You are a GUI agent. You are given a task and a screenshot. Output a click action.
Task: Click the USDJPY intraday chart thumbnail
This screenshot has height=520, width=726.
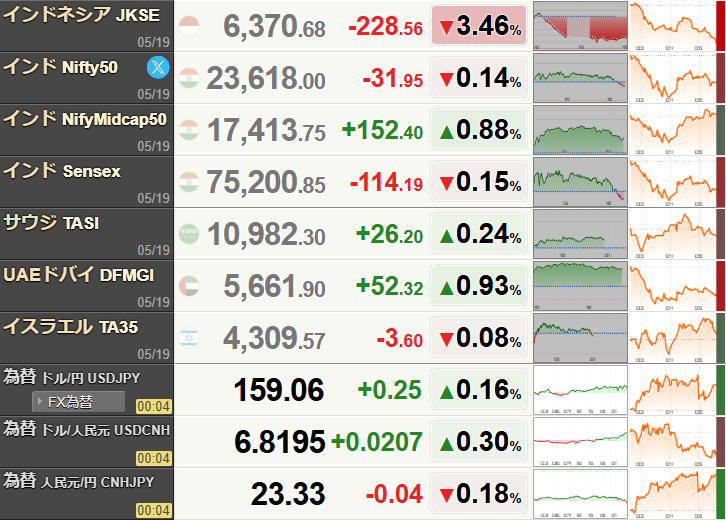point(580,390)
